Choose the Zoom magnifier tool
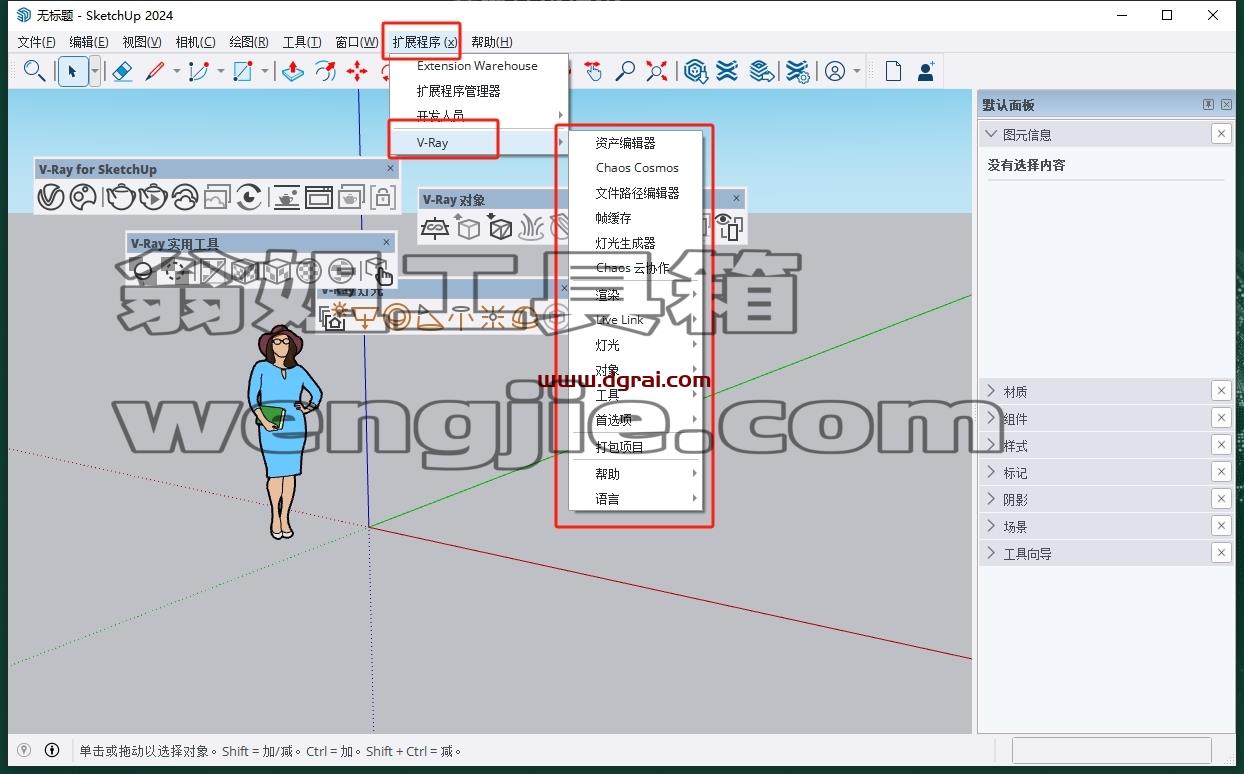 coord(625,71)
